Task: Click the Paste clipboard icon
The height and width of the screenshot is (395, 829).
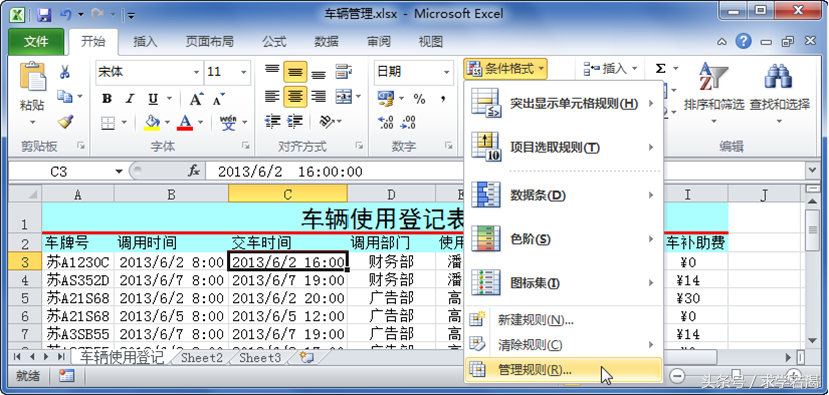Action: 32,77
